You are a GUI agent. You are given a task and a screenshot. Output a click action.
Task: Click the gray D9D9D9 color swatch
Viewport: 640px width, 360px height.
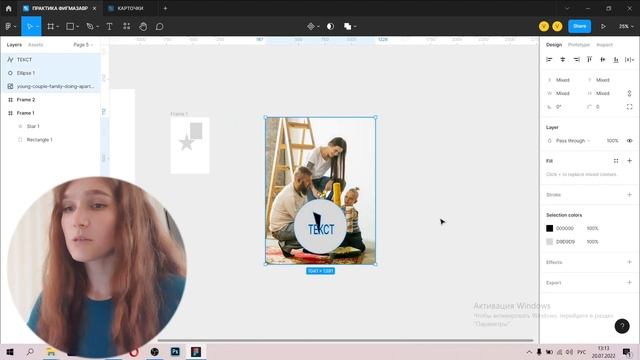(x=549, y=242)
